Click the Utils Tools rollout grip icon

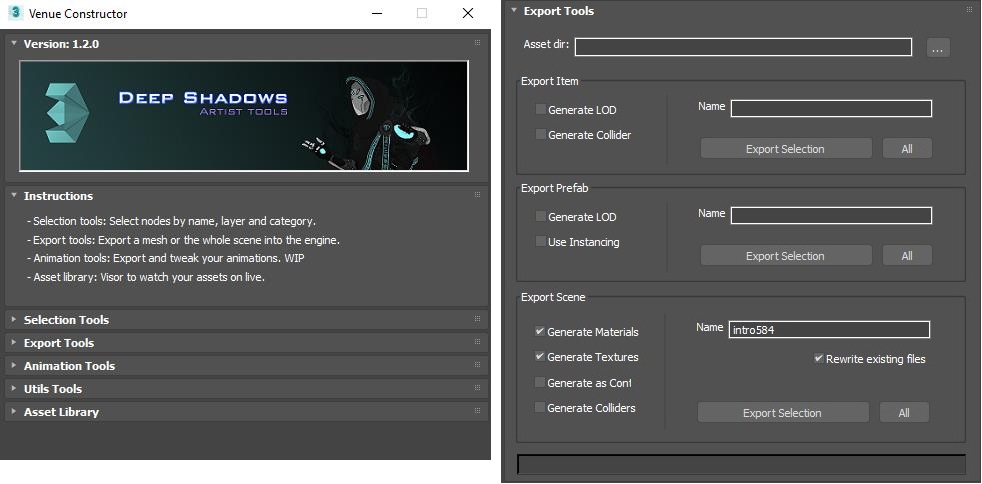pos(477,388)
